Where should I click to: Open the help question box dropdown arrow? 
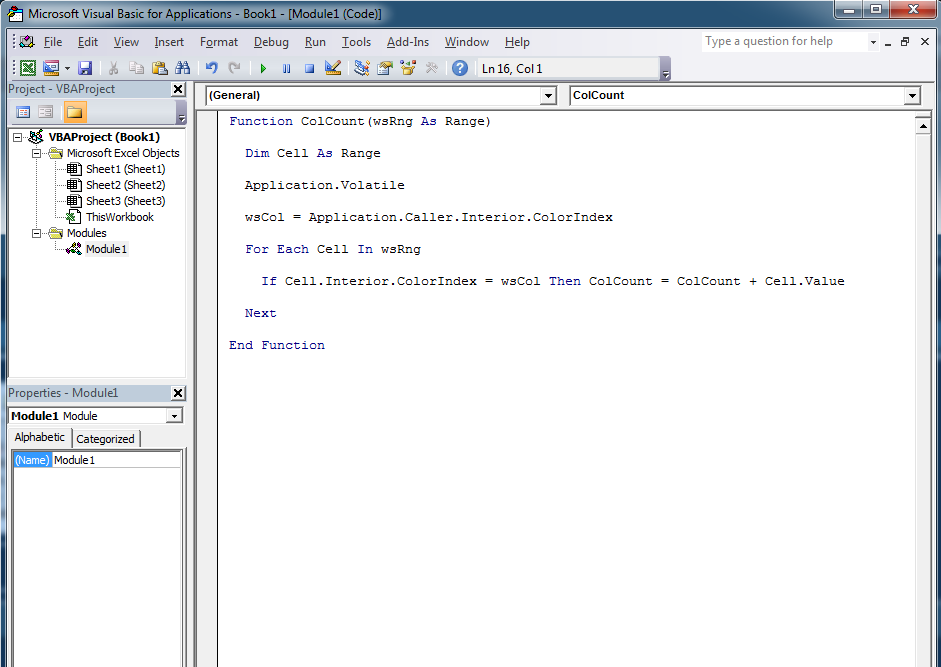[x=873, y=42]
